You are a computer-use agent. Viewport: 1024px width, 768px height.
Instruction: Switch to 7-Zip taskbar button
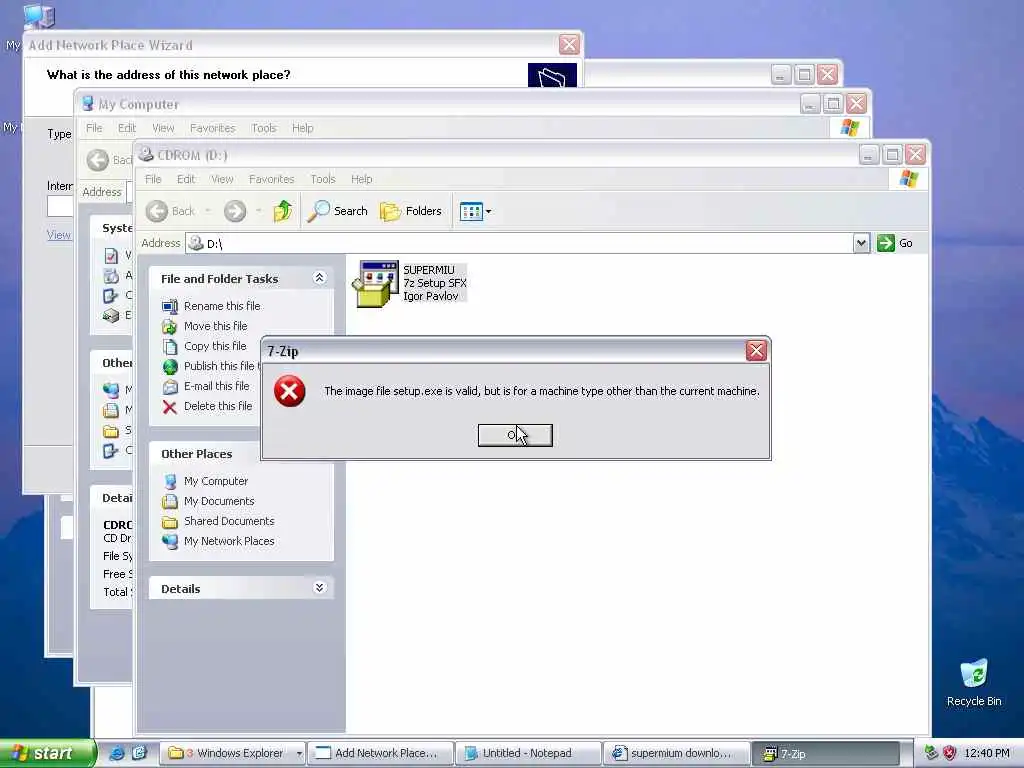point(824,753)
